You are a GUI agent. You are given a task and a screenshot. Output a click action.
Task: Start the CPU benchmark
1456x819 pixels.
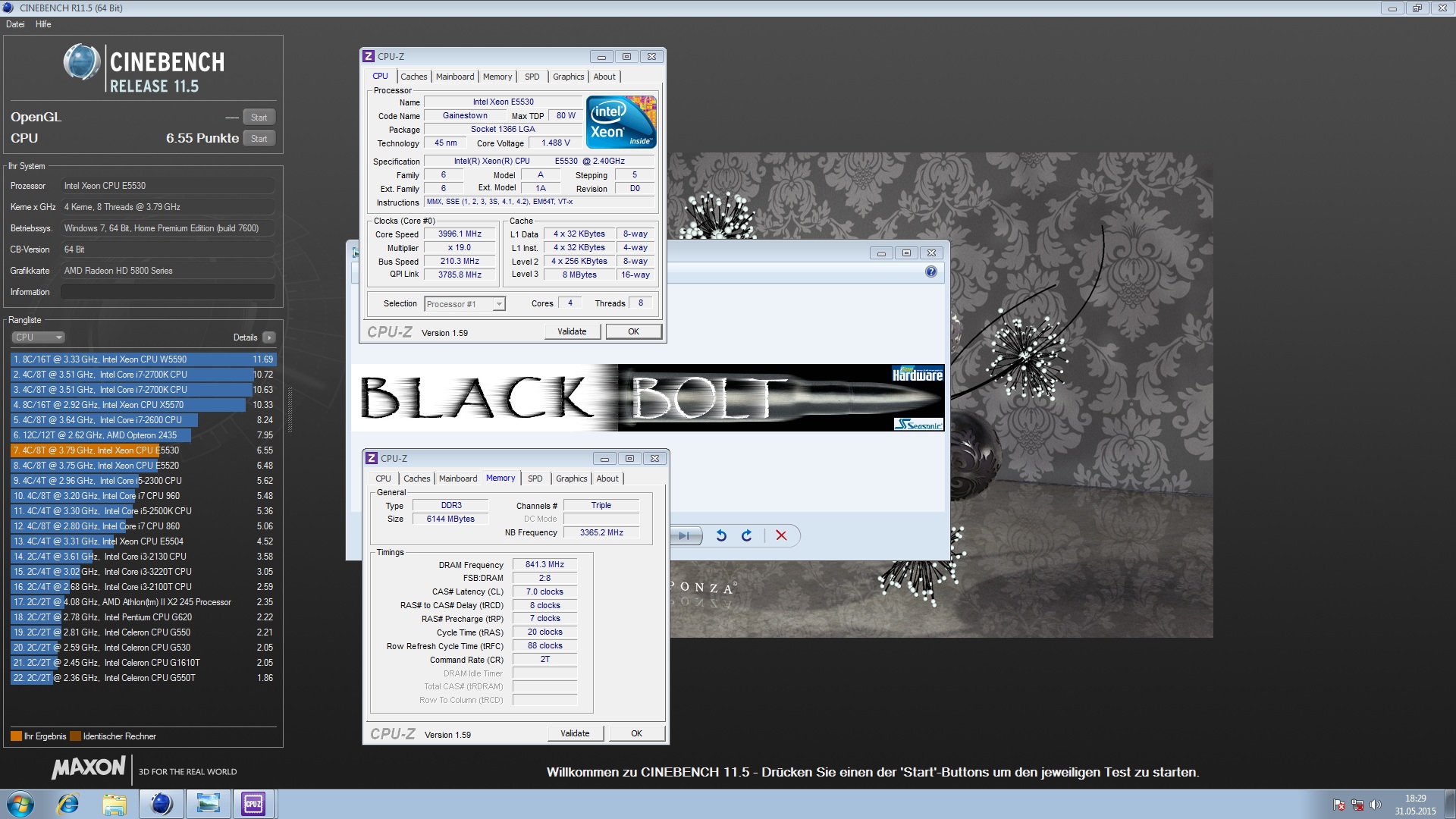(259, 139)
